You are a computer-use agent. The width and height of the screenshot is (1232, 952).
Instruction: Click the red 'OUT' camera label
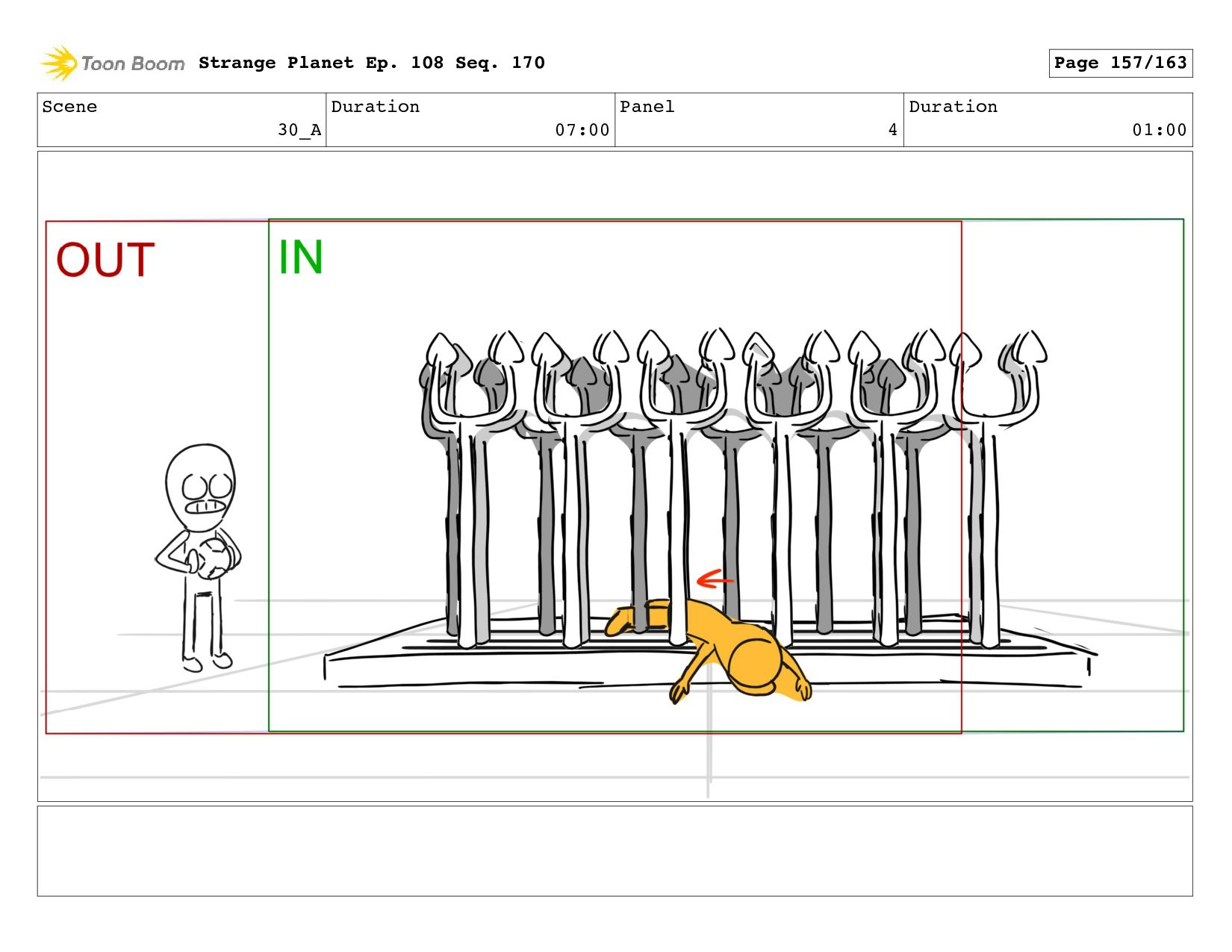105,260
